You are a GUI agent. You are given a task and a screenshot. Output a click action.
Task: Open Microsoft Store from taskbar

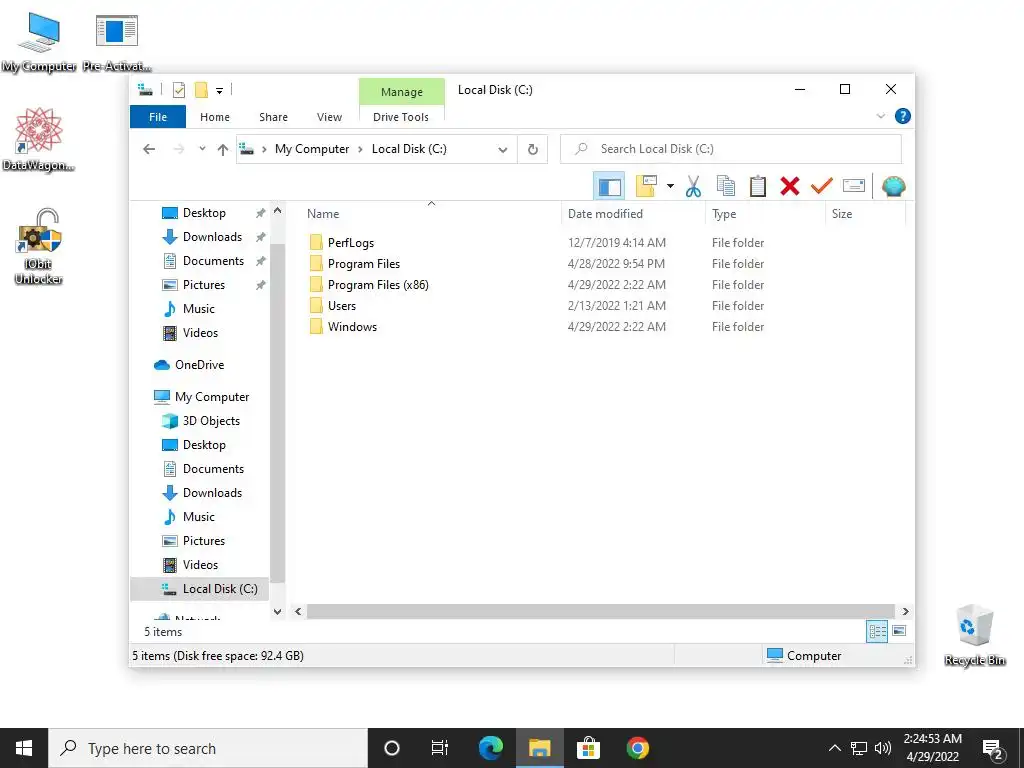588,748
